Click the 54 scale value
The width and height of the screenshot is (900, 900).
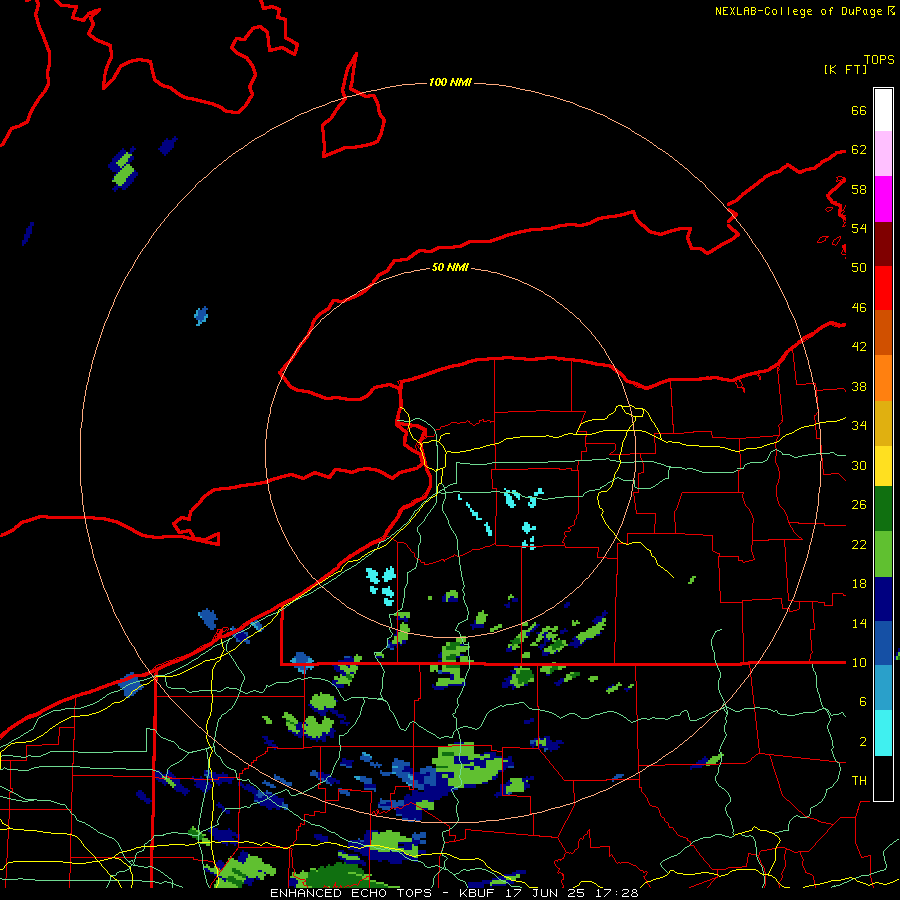[x=859, y=228]
